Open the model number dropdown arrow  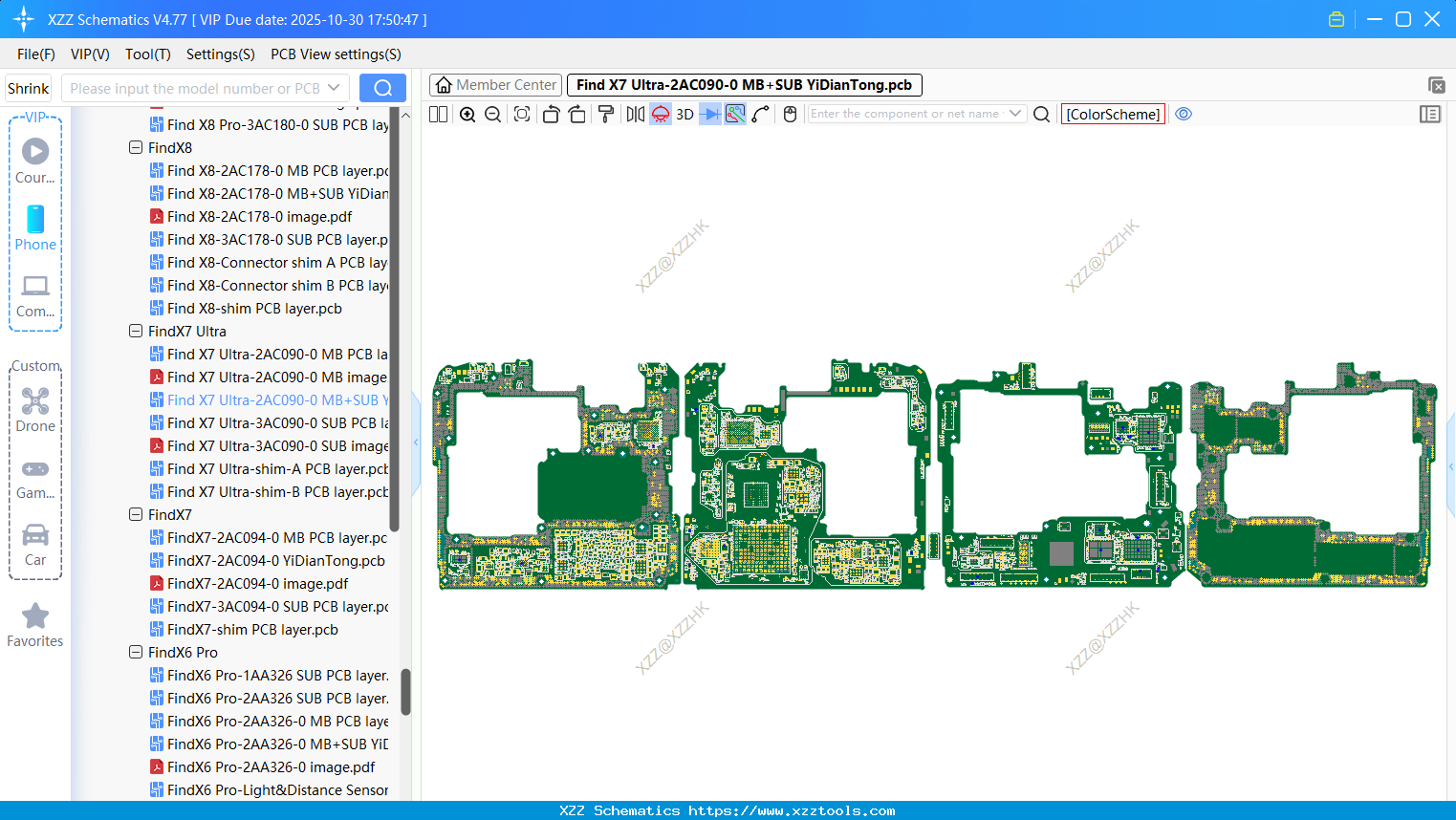pos(334,88)
